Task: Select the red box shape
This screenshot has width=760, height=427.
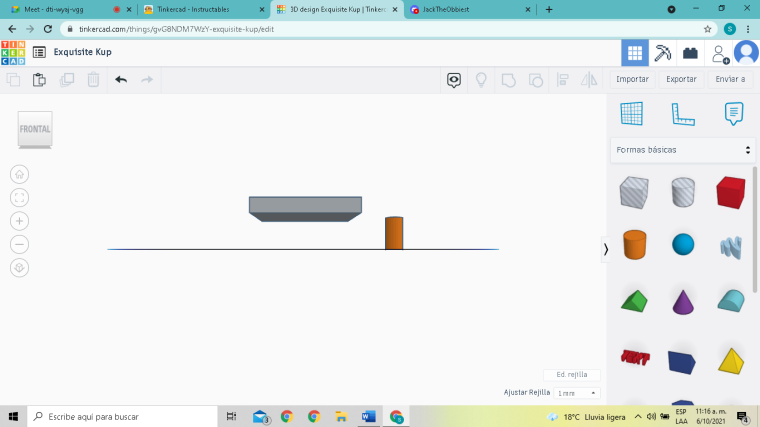Action: coord(731,192)
